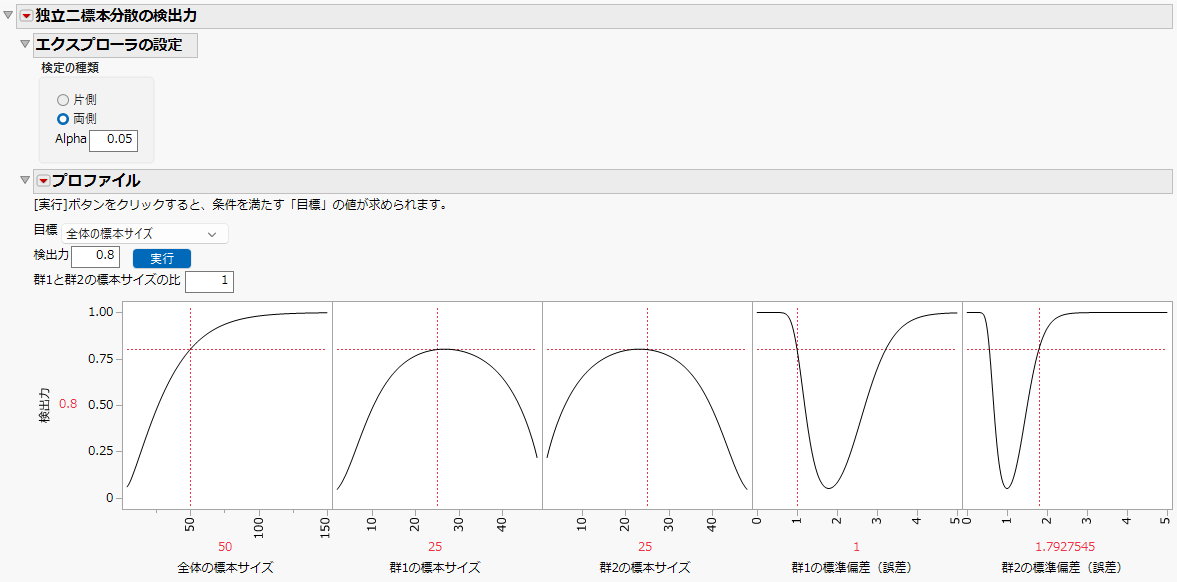Click the 実行 button
Screen dimensions: 1177x582
click(x=161, y=258)
